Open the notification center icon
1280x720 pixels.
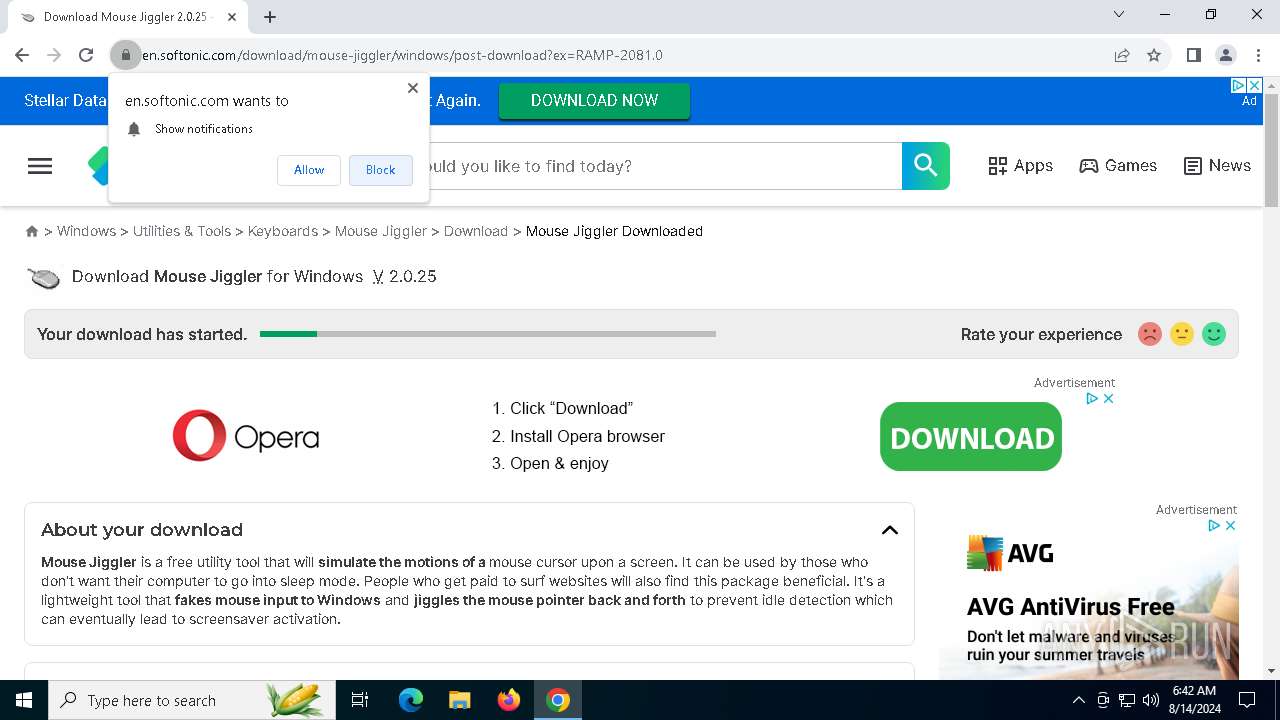(1247, 700)
